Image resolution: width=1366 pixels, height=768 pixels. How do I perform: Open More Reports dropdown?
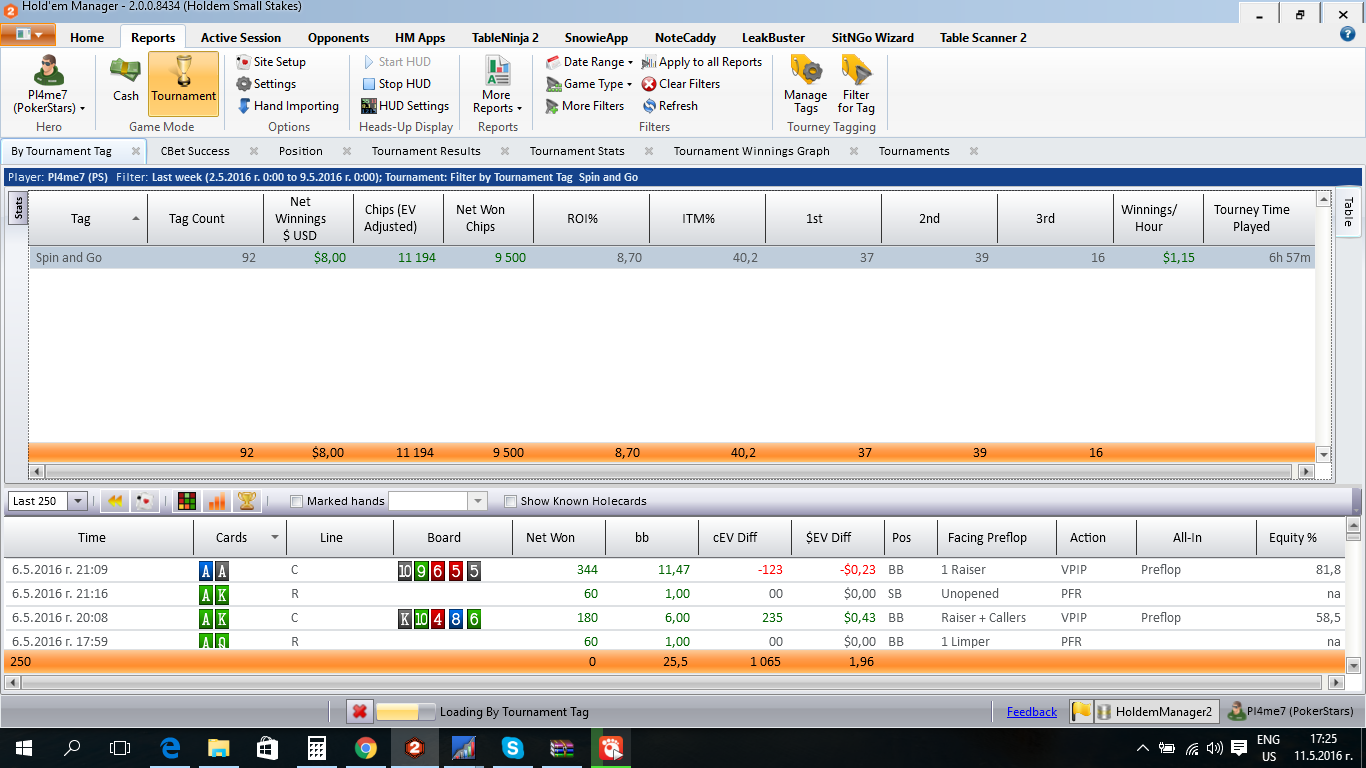497,84
